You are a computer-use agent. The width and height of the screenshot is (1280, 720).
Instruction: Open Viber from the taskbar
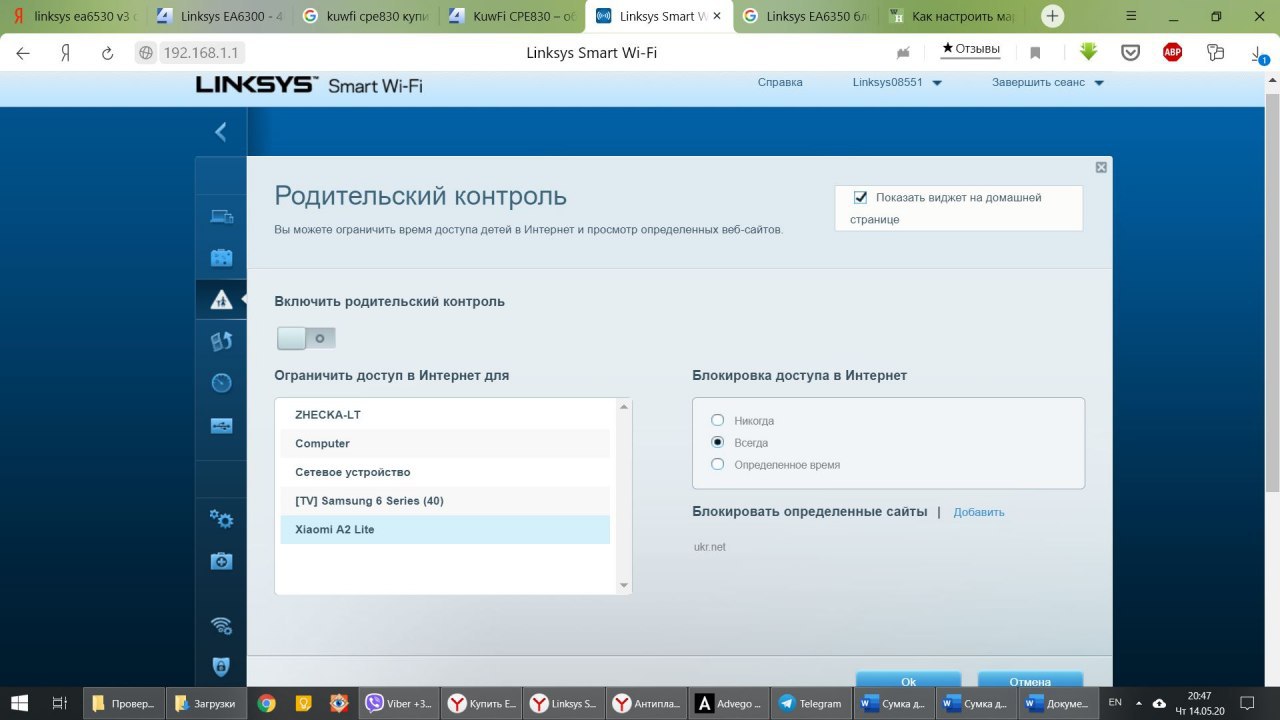(x=400, y=703)
